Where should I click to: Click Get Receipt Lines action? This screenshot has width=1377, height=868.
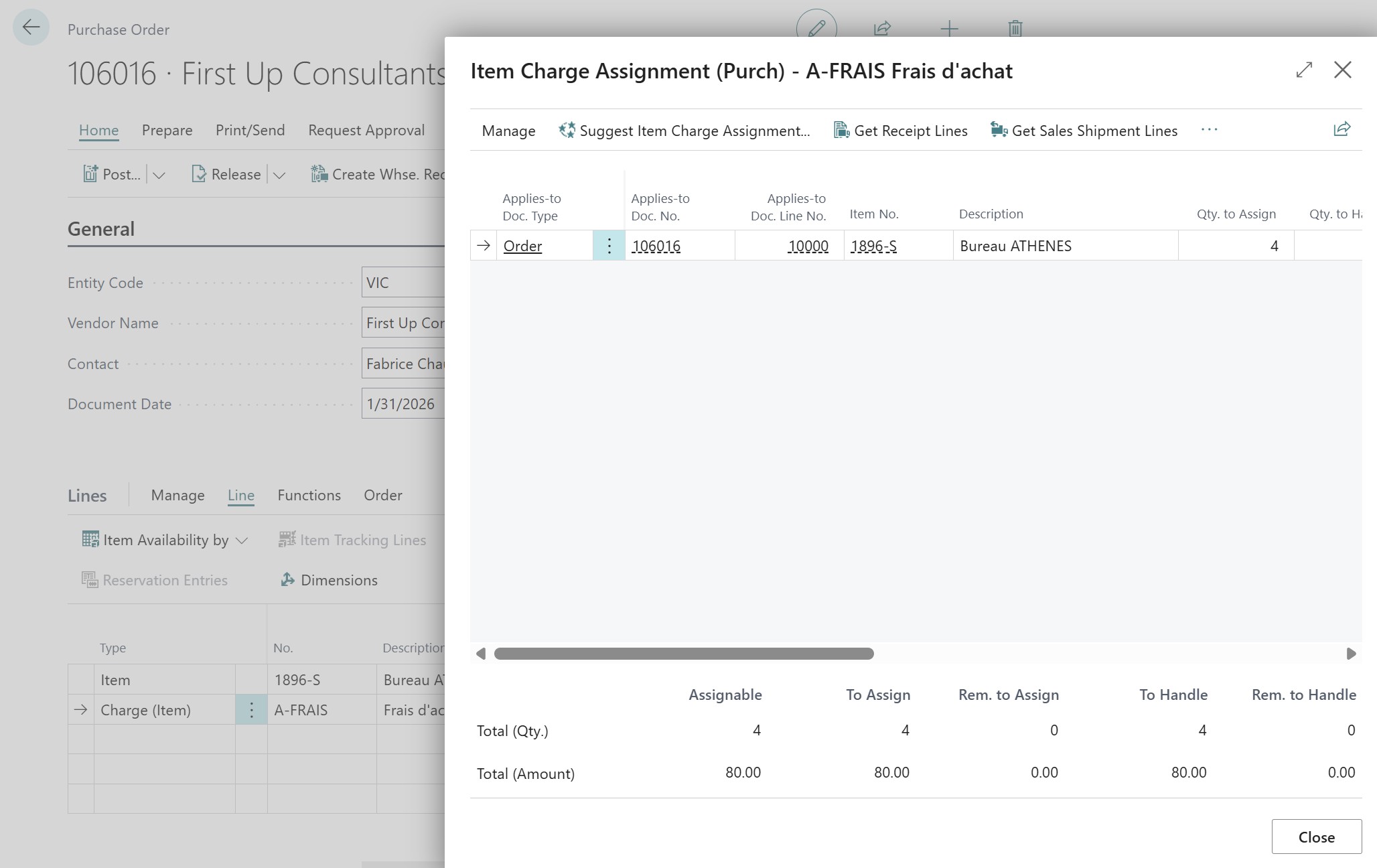(x=901, y=131)
